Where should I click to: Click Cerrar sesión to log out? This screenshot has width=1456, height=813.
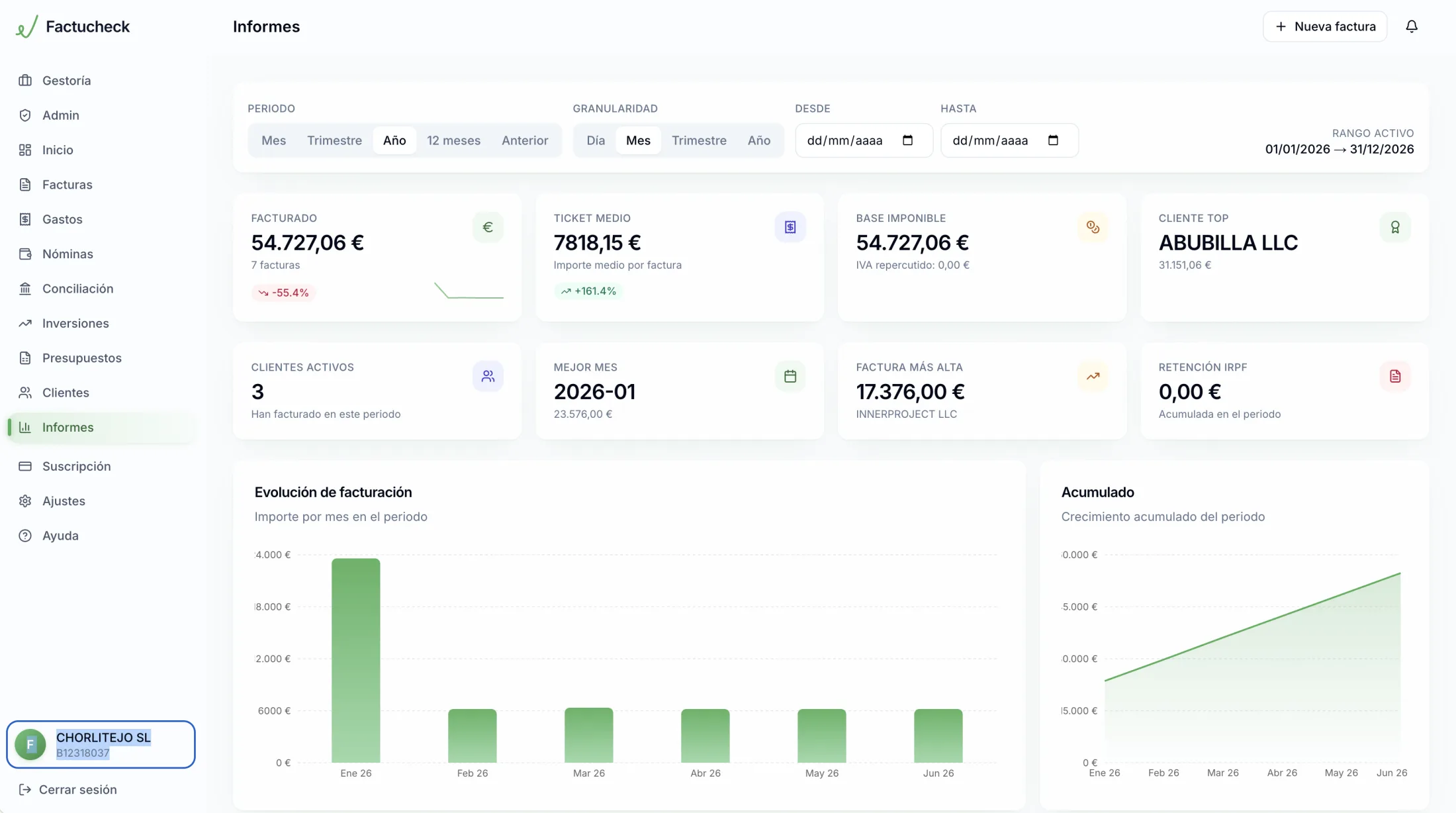[x=68, y=789]
